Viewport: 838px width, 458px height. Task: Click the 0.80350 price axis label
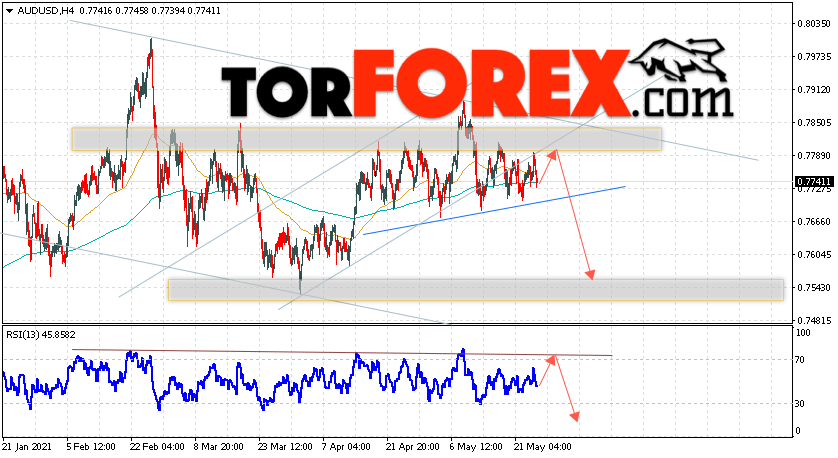(814, 24)
